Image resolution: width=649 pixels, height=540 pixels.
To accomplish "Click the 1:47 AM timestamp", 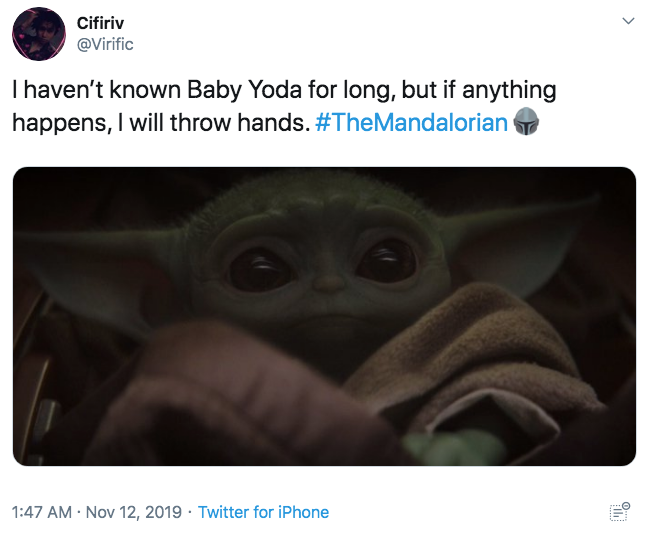I will tap(41, 512).
